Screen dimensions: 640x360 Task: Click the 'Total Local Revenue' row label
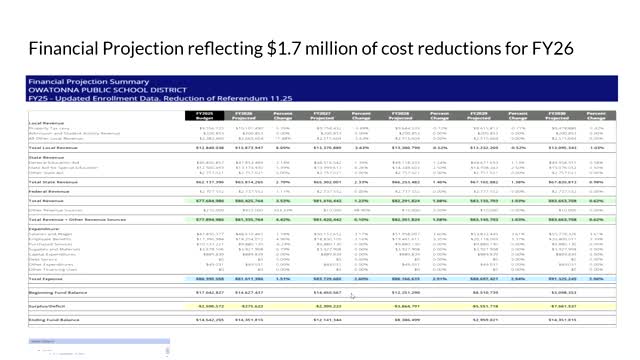[x=53, y=148]
